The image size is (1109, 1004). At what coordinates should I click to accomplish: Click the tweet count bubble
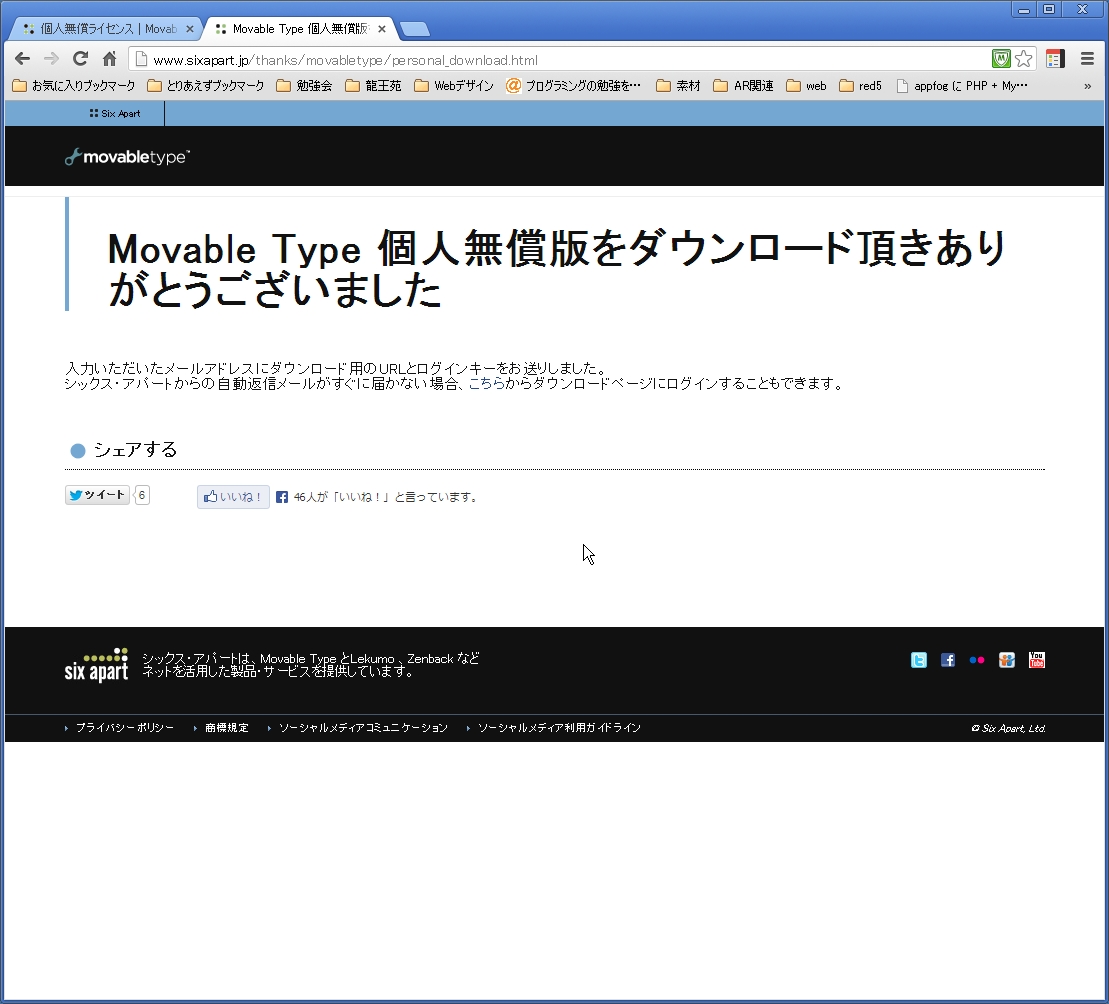pos(141,495)
